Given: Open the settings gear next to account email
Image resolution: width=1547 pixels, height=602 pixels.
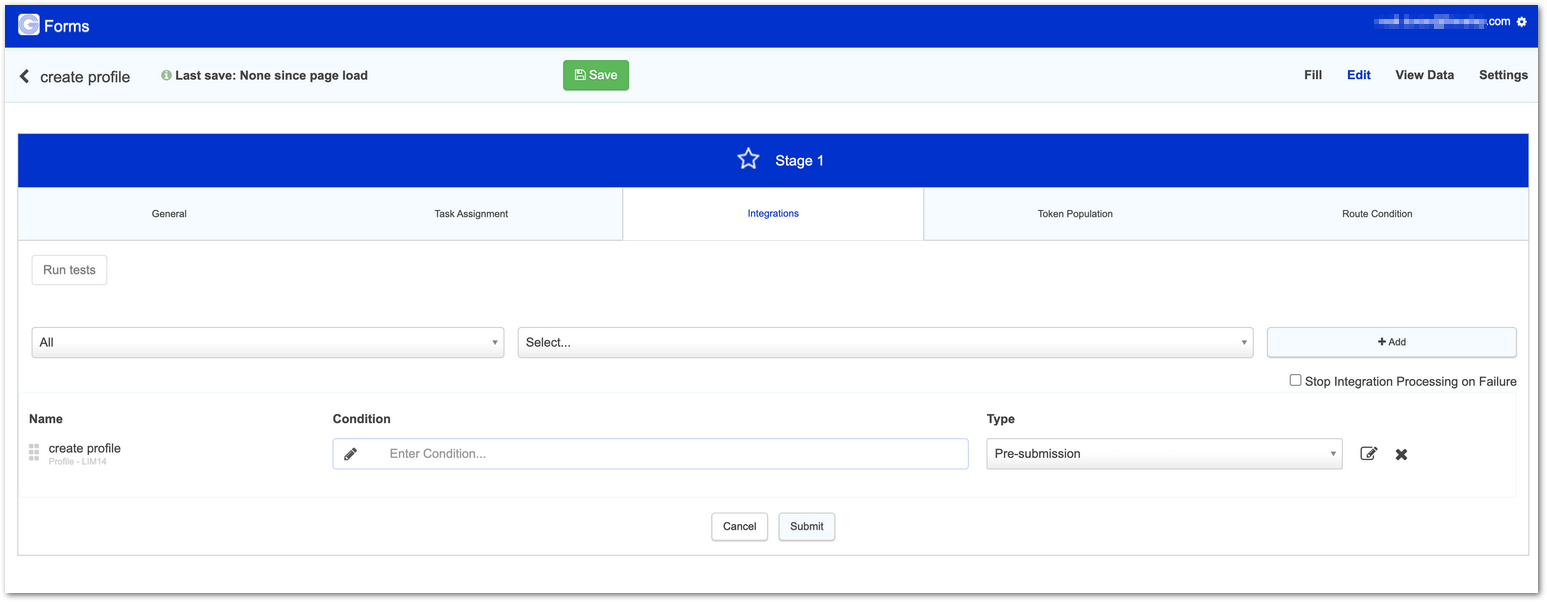Looking at the screenshot, I should point(1522,21).
